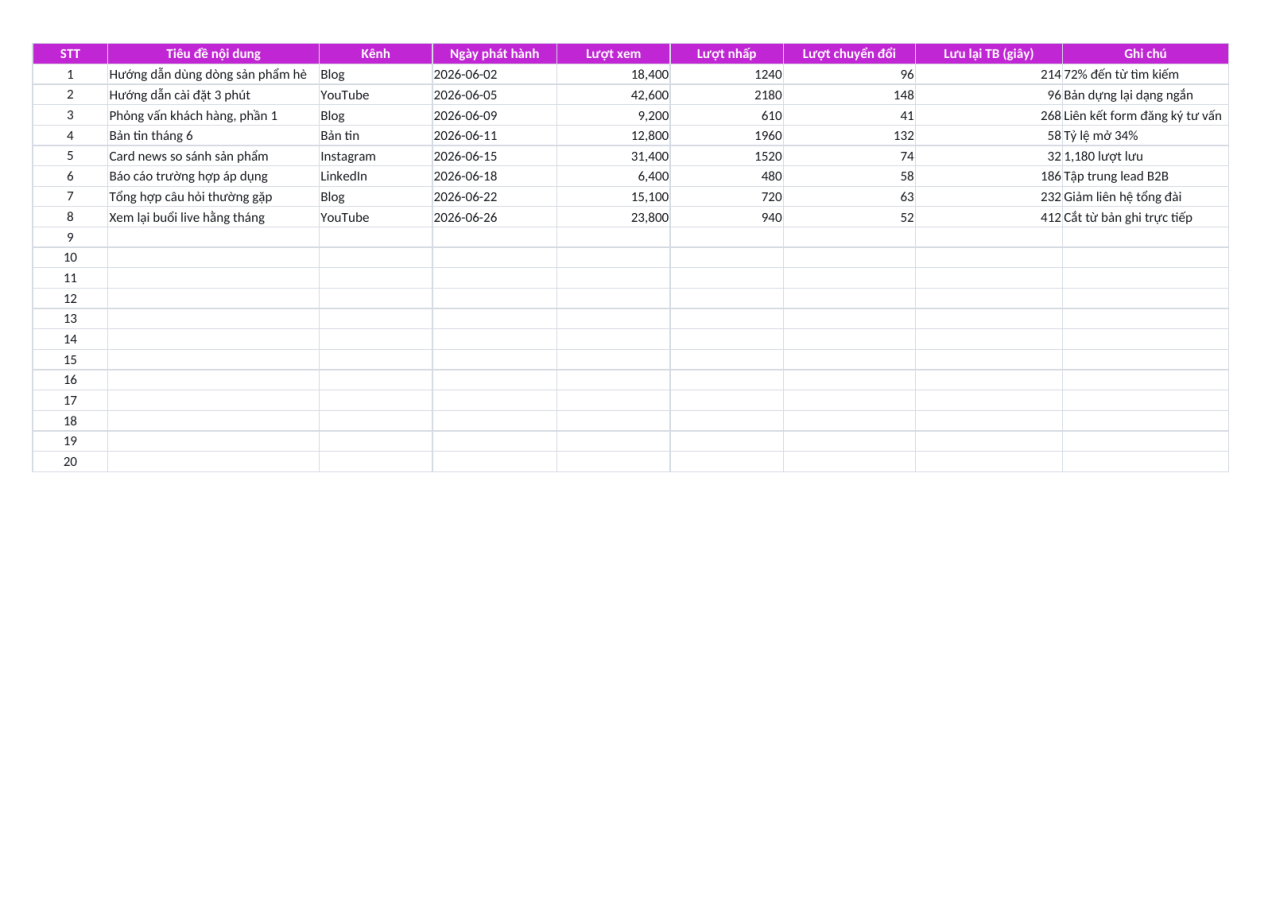Click the Instagram channel cell
Viewport: 1272px width, 900px height.
point(375,156)
